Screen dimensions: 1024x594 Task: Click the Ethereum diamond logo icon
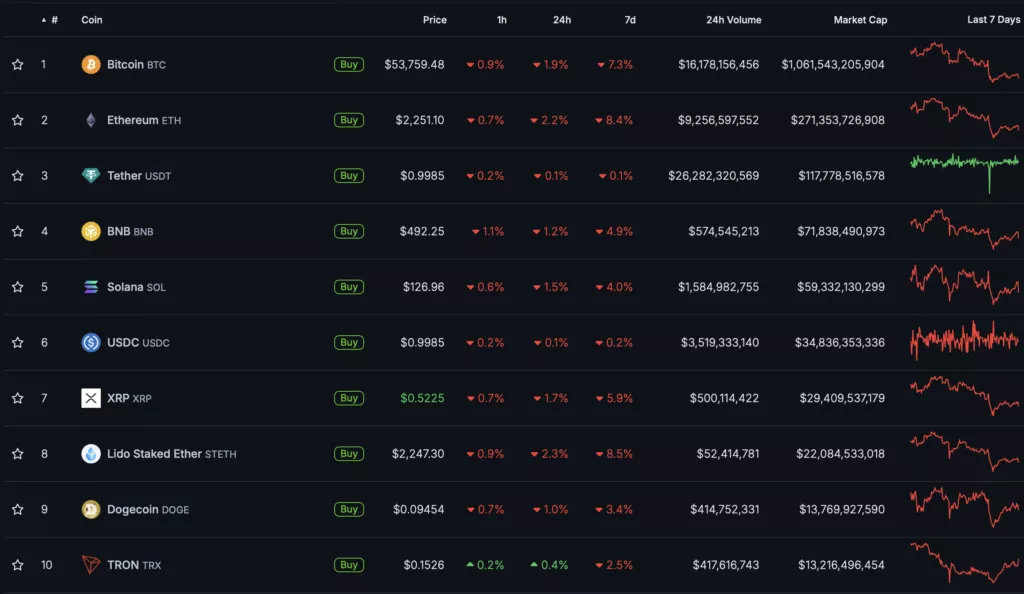pos(91,120)
